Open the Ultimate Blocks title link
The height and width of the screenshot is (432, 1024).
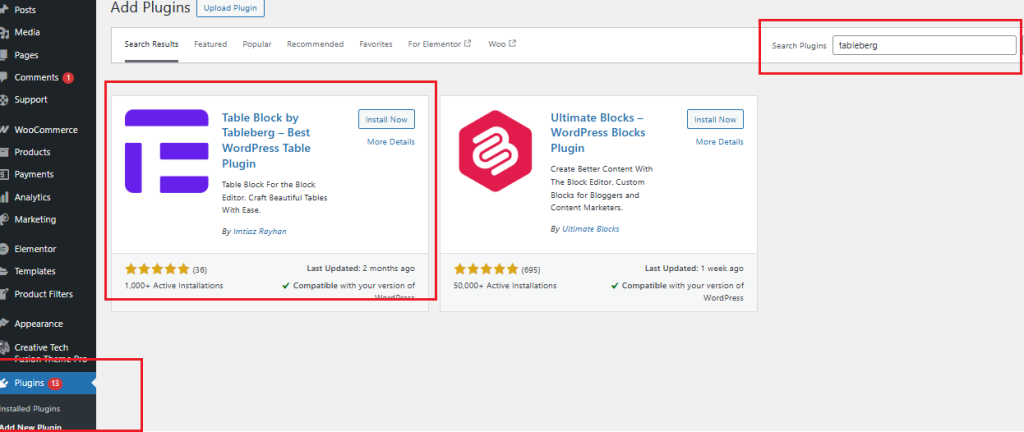click(598, 132)
